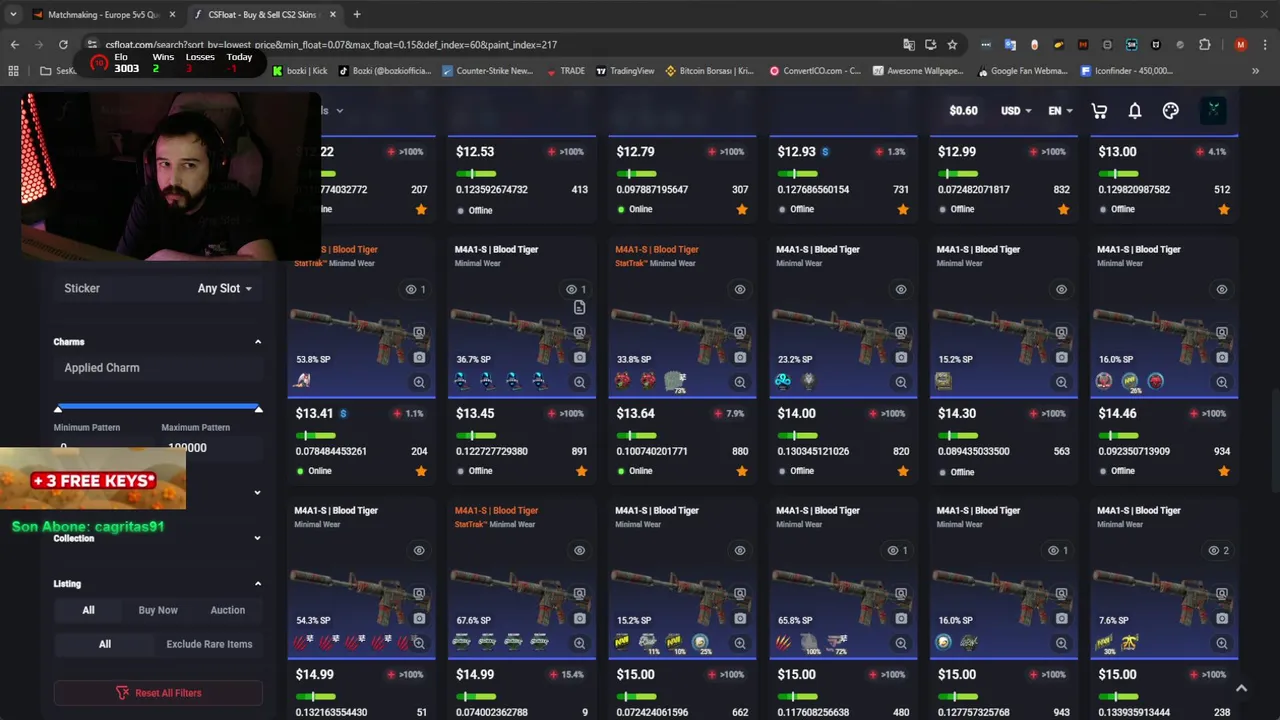This screenshot has width=1280, height=720.
Task: Zoom the $14.30 skin image
Action: [x=1061, y=382]
